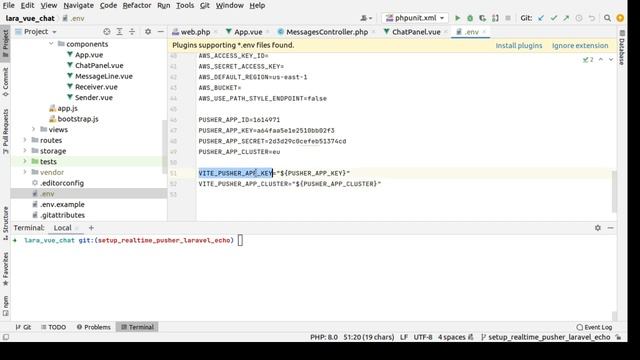The width and height of the screenshot is (640, 360).
Task: Open Terminal settings gear
Action: point(598,228)
